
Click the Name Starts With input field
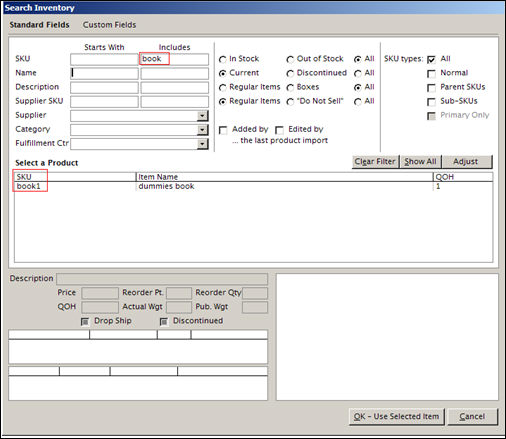[x=104, y=73]
